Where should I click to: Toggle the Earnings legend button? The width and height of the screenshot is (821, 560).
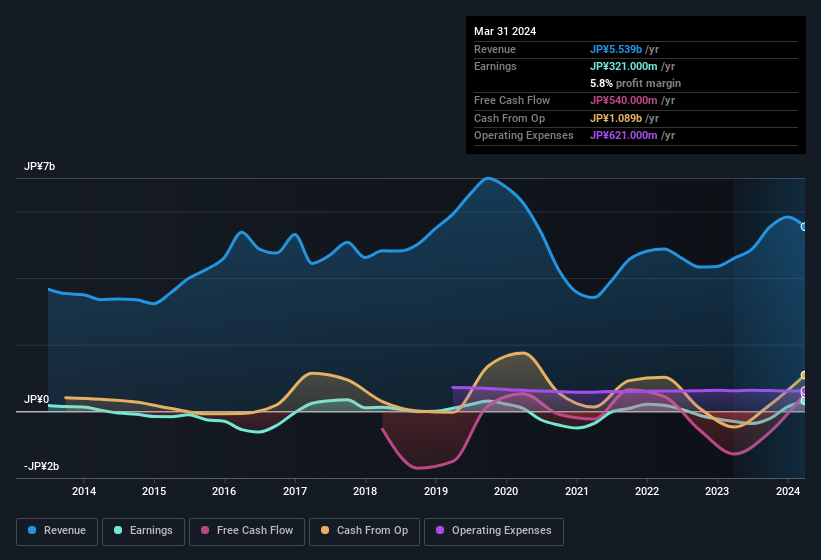(x=143, y=531)
